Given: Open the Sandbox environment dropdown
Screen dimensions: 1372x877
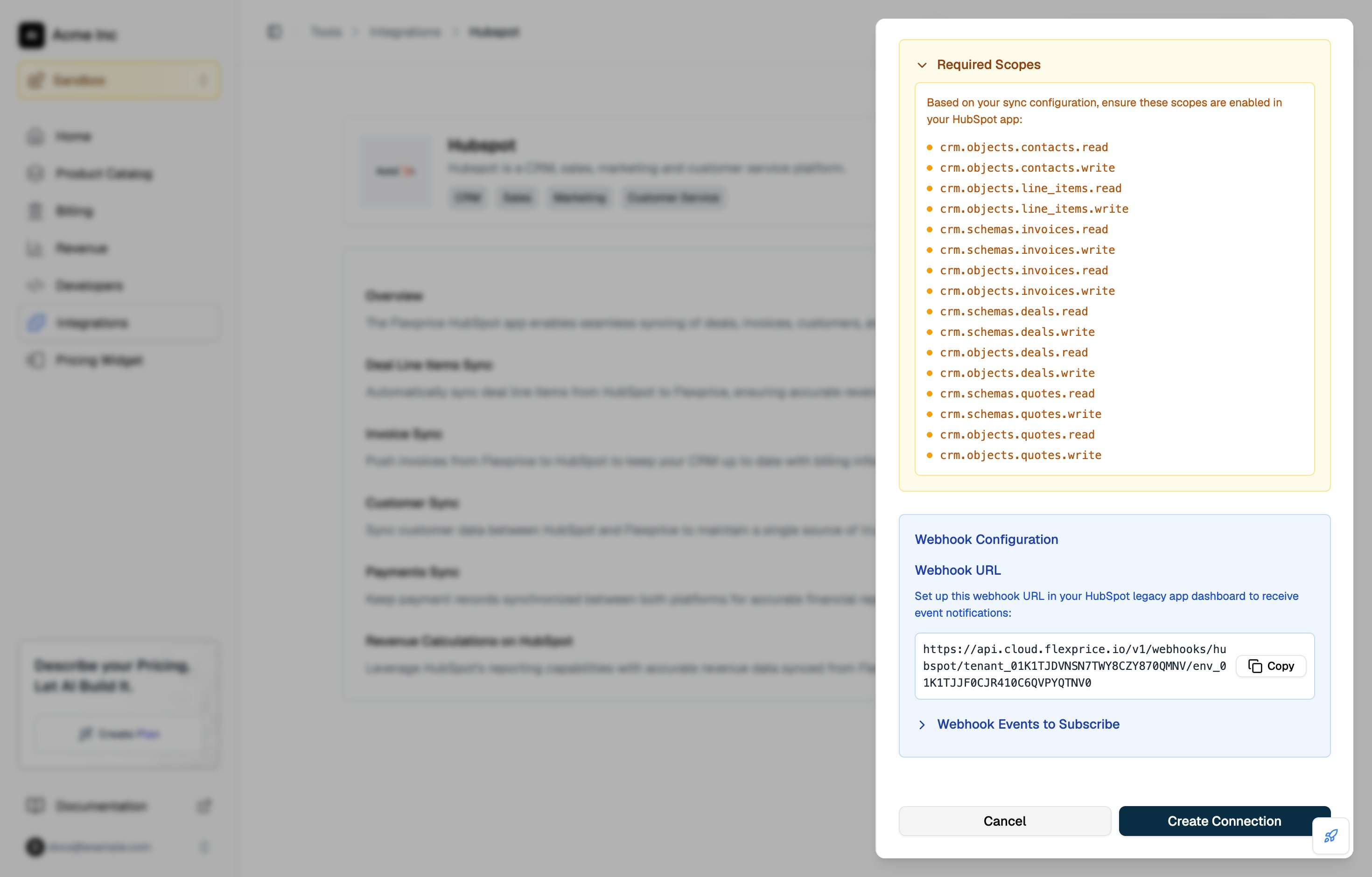Looking at the screenshot, I should point(119,80).
